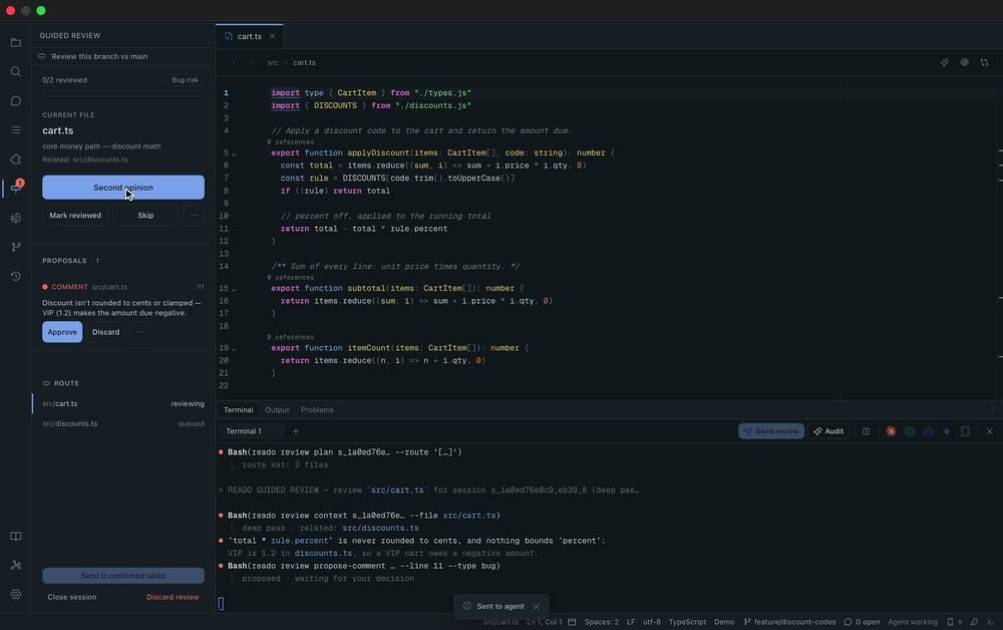Click the Spaces: 2 indentation setting

pyautogui.click(x=601, y=622)
